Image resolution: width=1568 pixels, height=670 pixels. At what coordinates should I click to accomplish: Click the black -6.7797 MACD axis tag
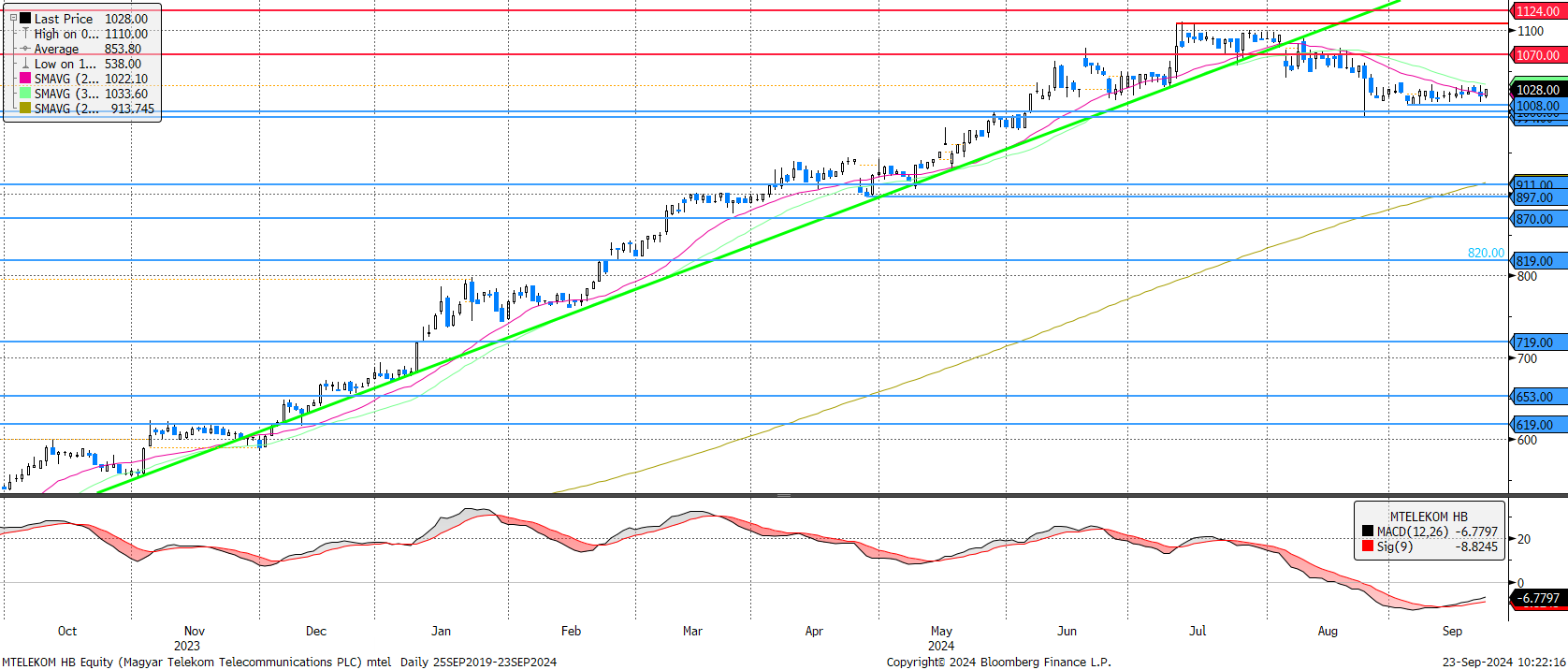(1539, 598)
